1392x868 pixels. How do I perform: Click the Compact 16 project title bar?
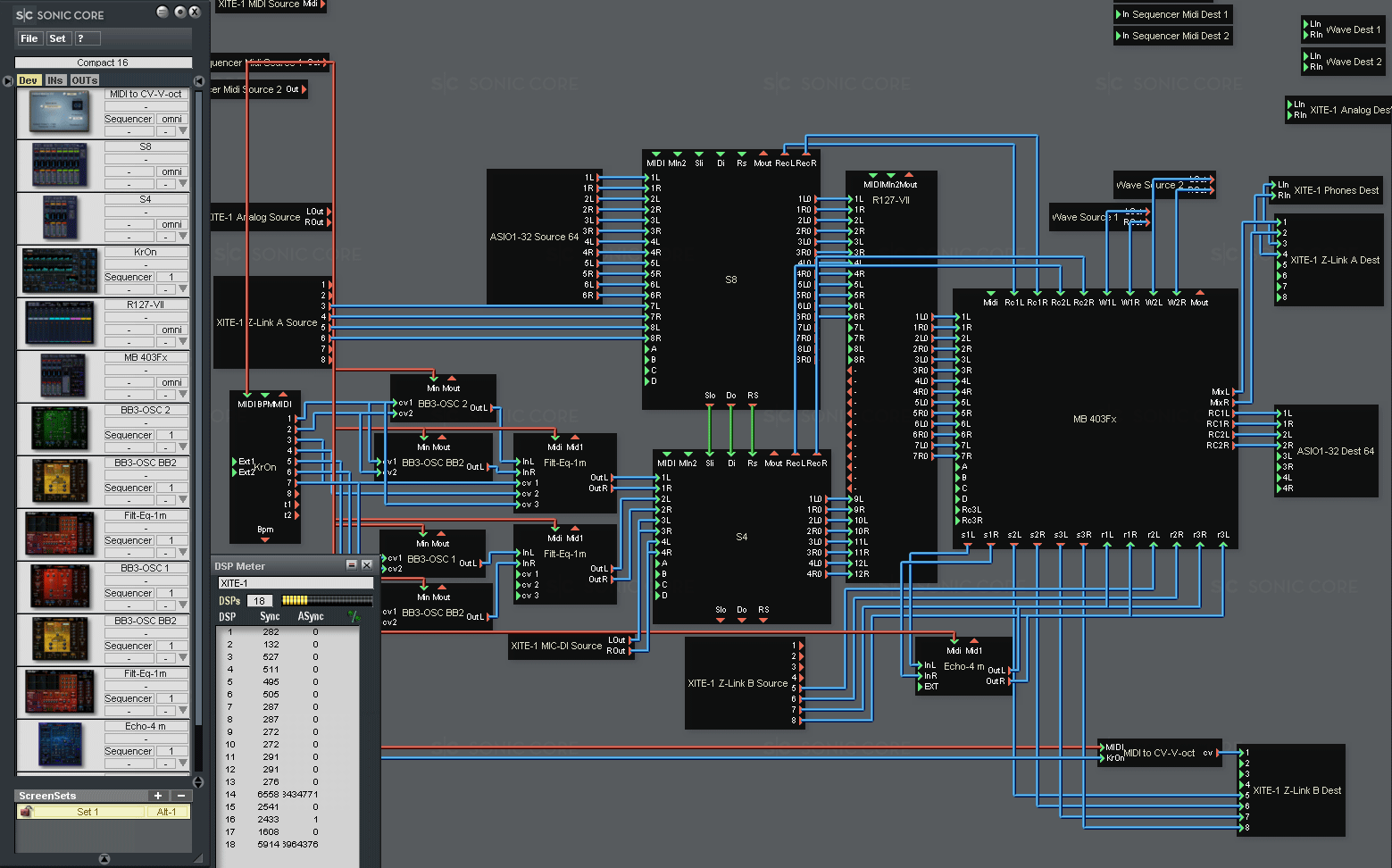pyautogui.click(x=103, y=63)
